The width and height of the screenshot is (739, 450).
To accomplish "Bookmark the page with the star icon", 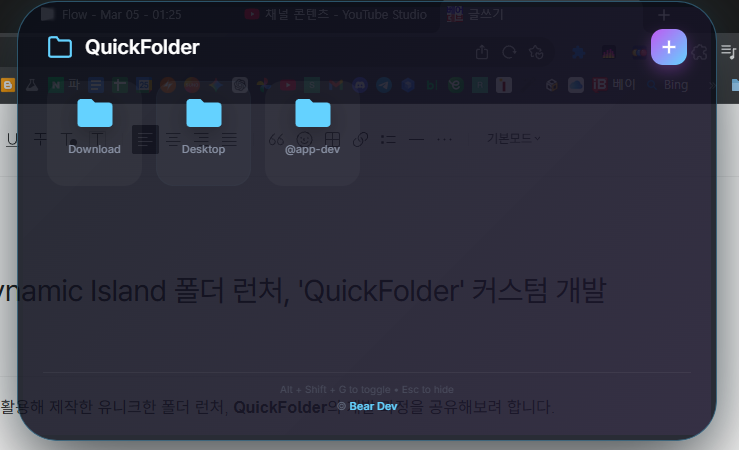I will click(x=536, y=52).
